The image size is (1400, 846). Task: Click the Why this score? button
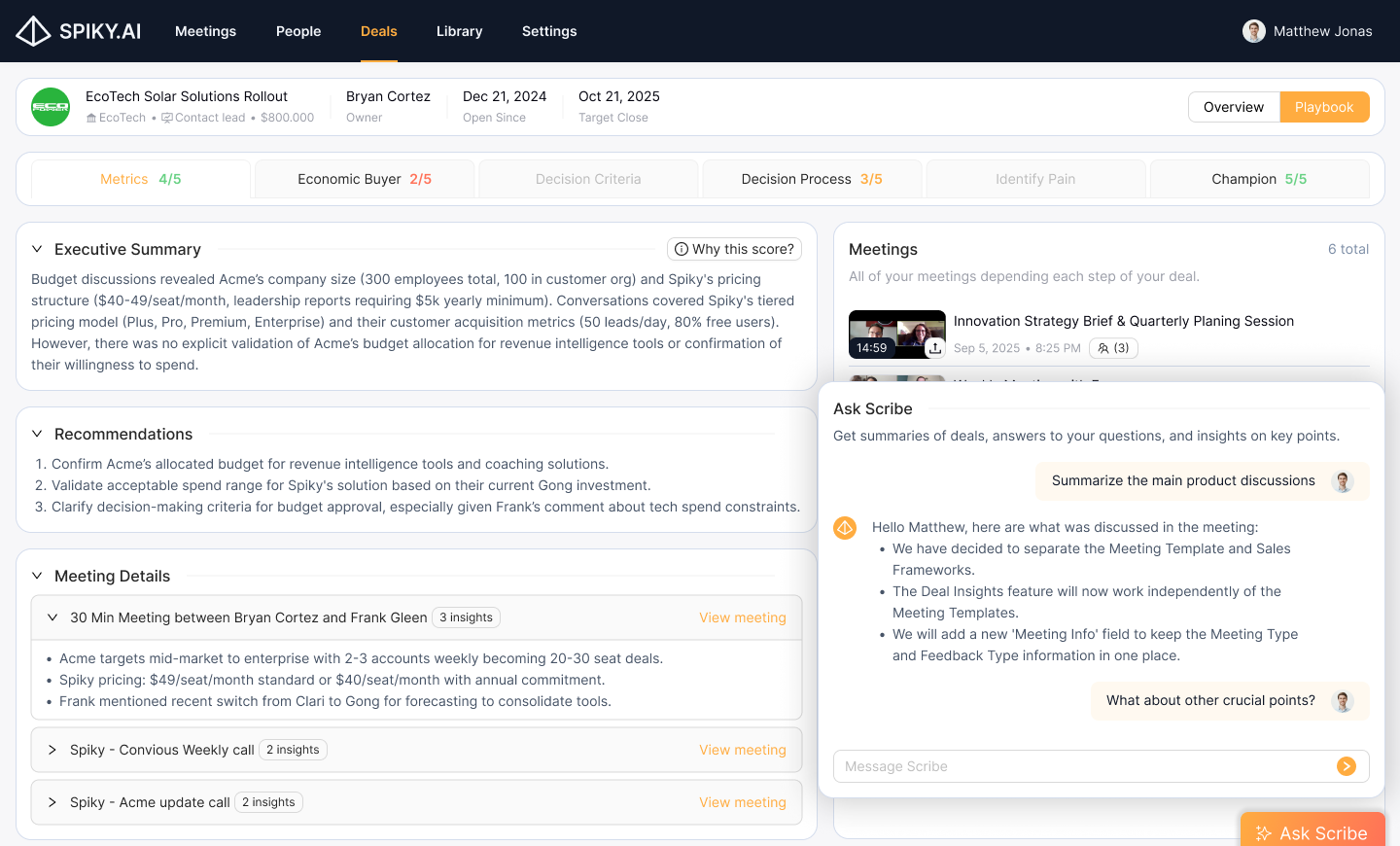pyautogui.click(x=734, y=249)
